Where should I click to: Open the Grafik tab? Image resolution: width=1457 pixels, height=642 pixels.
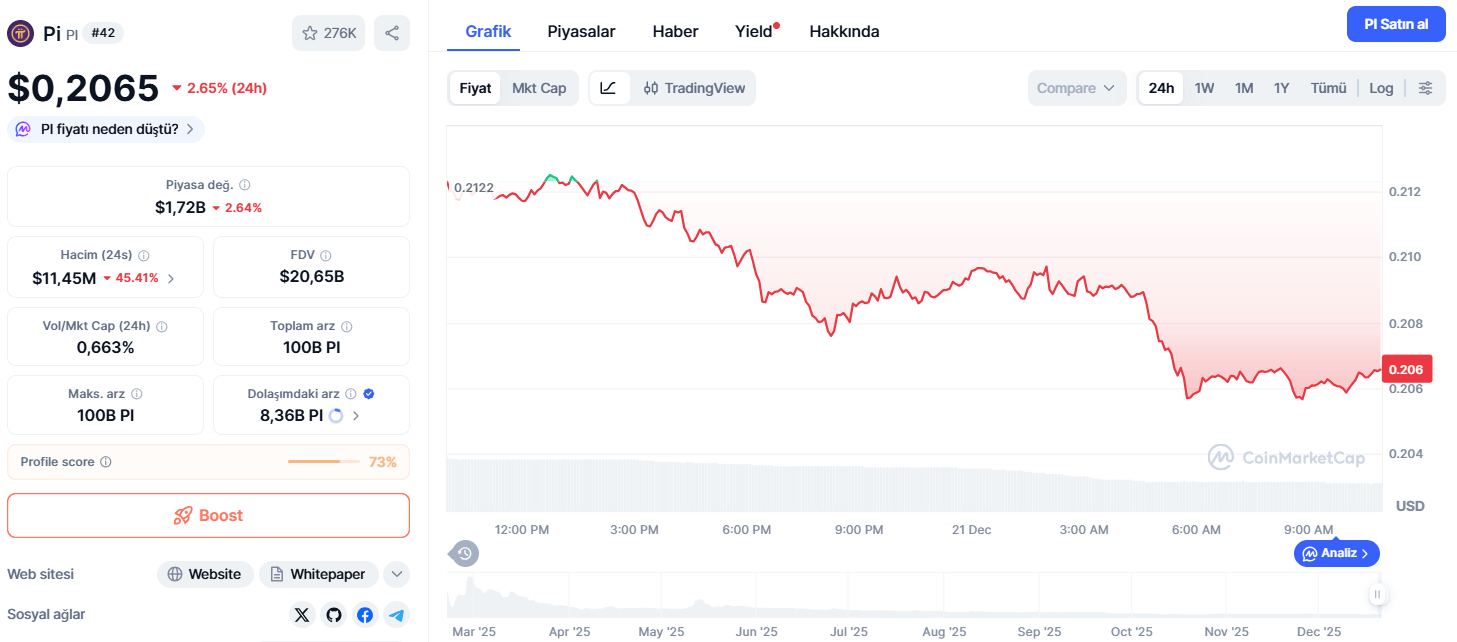[488, 31]
